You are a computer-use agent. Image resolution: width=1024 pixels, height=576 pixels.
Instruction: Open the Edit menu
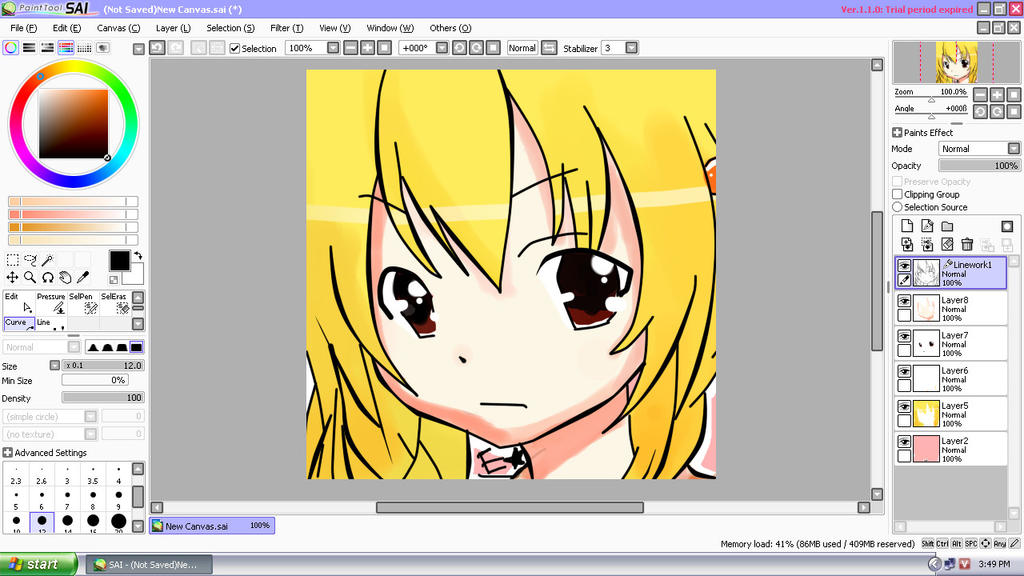[67, 28]
